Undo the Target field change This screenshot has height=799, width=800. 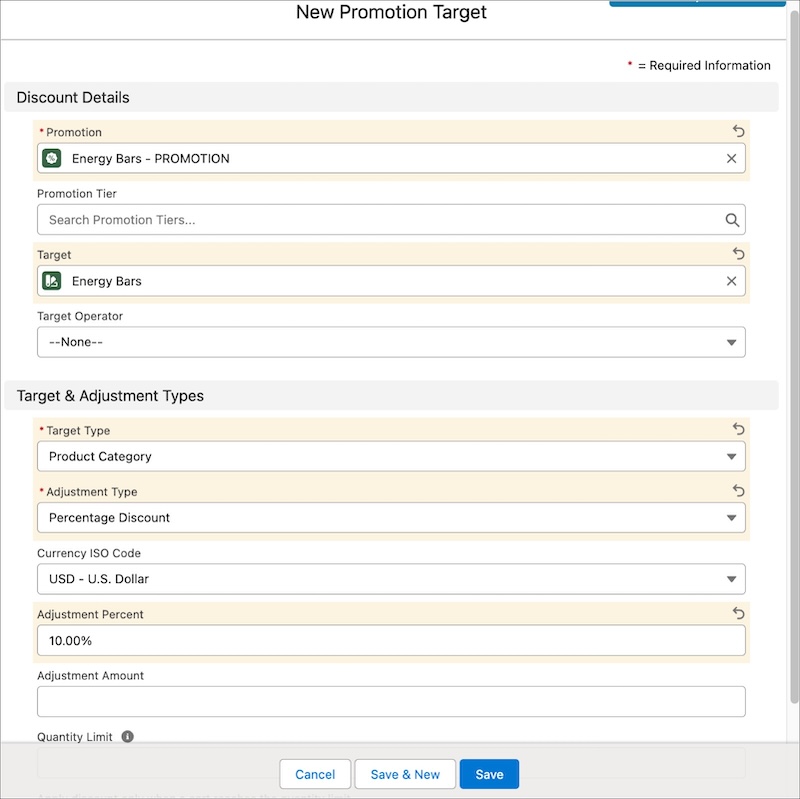pos(738,254)
